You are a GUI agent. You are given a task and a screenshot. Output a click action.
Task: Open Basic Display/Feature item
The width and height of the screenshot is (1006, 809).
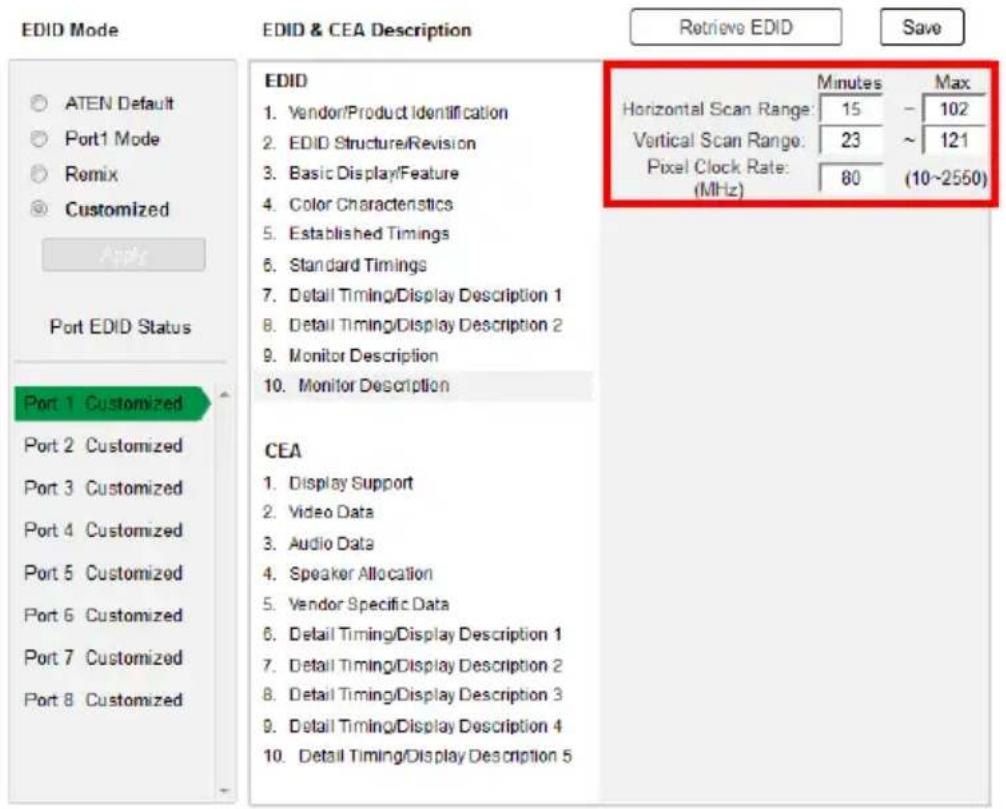pos(361,173)
